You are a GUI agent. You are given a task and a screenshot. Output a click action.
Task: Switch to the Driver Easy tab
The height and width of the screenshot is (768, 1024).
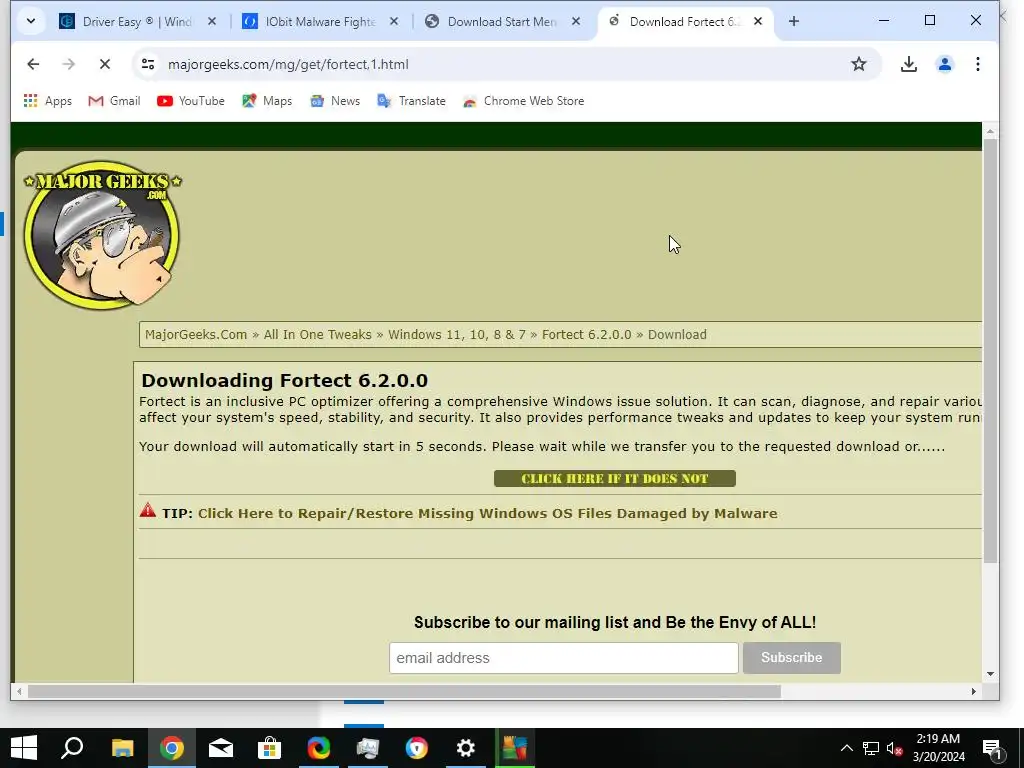(x=136, y=22)
